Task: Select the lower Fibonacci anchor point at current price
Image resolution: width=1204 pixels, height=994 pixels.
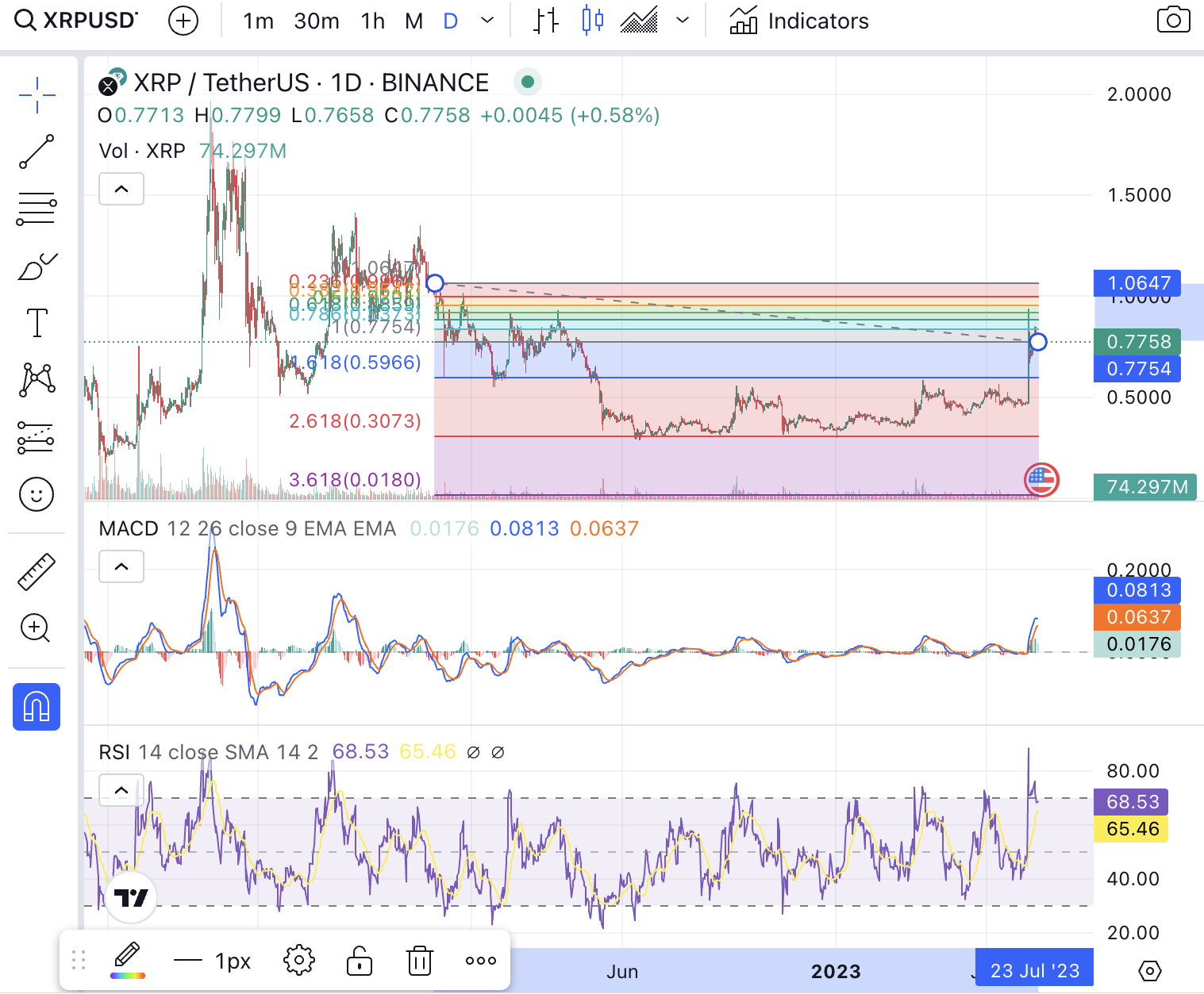Action: pos(1038,342)
